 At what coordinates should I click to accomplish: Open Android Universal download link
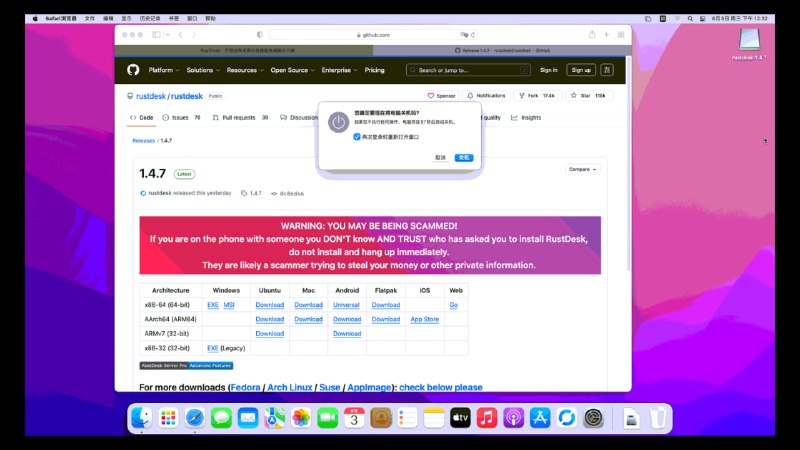coord(346,305)
